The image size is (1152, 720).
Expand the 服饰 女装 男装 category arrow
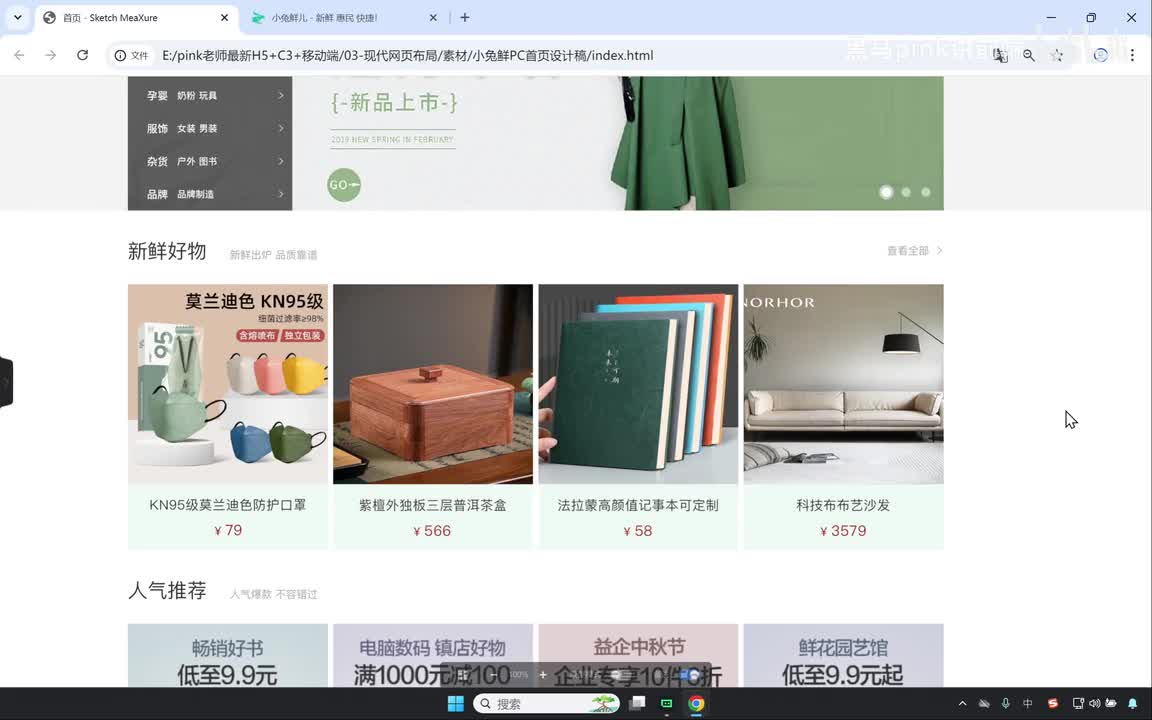(x=281, y=128)
